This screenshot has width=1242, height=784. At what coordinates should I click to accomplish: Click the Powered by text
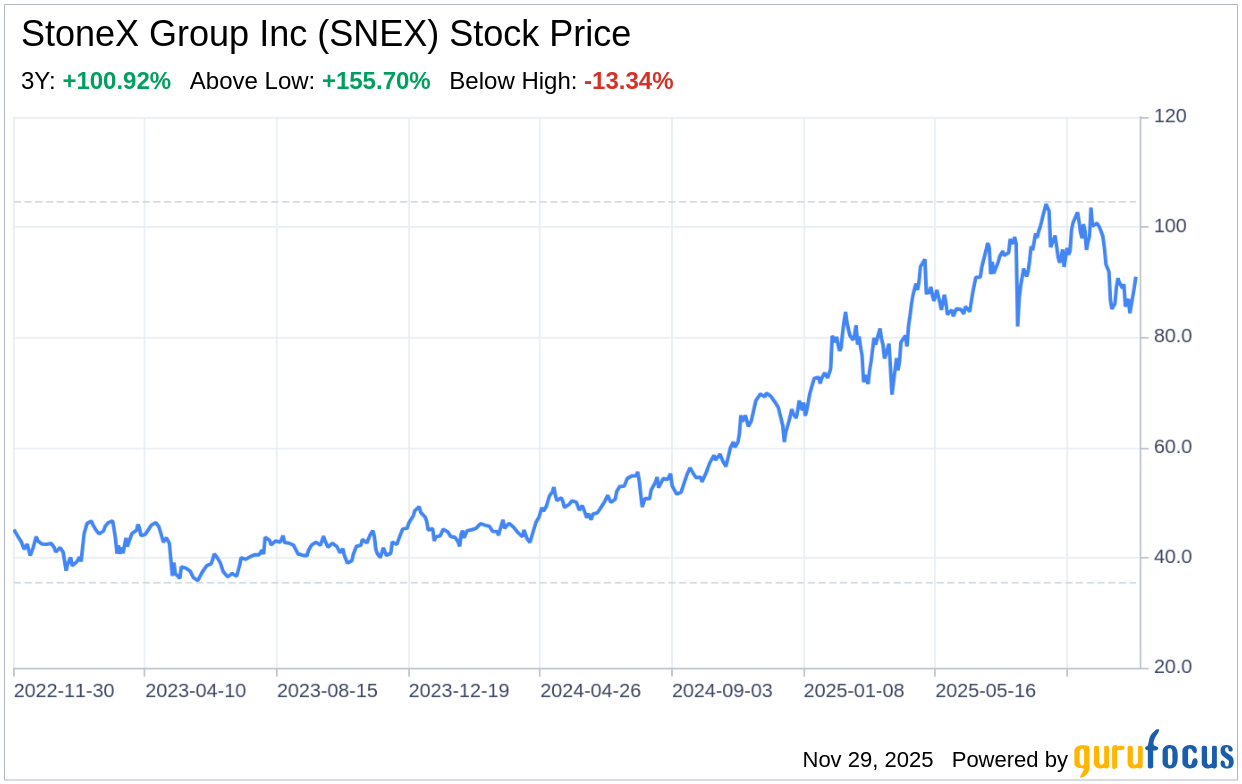pos(1009,760)
